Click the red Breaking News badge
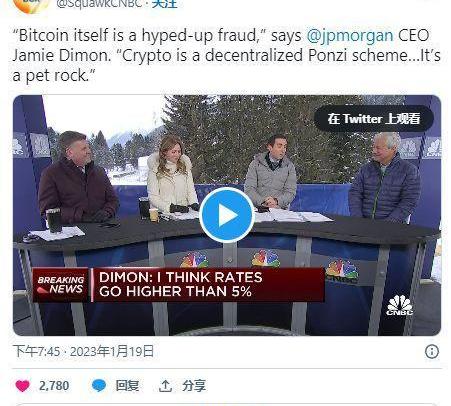The height and width of the screenshot is (406, 451). coord(61,285)
